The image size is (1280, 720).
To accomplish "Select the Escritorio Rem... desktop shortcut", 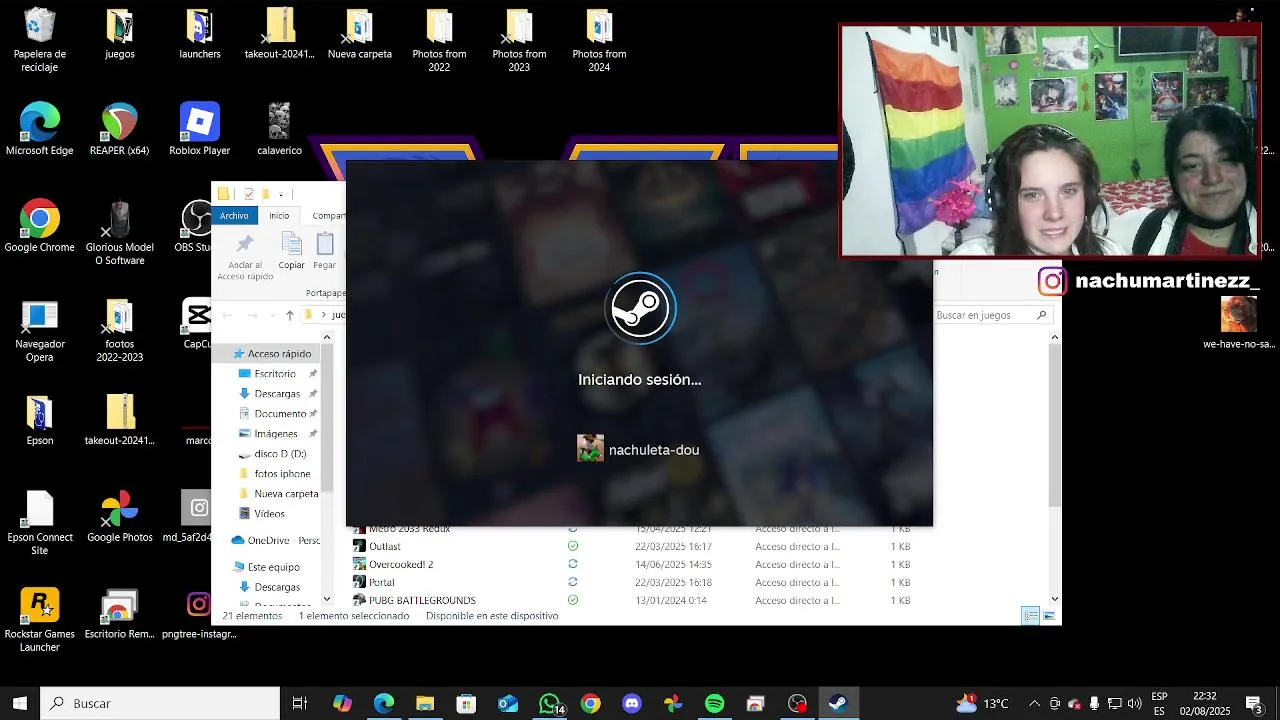I will point(119,614).
